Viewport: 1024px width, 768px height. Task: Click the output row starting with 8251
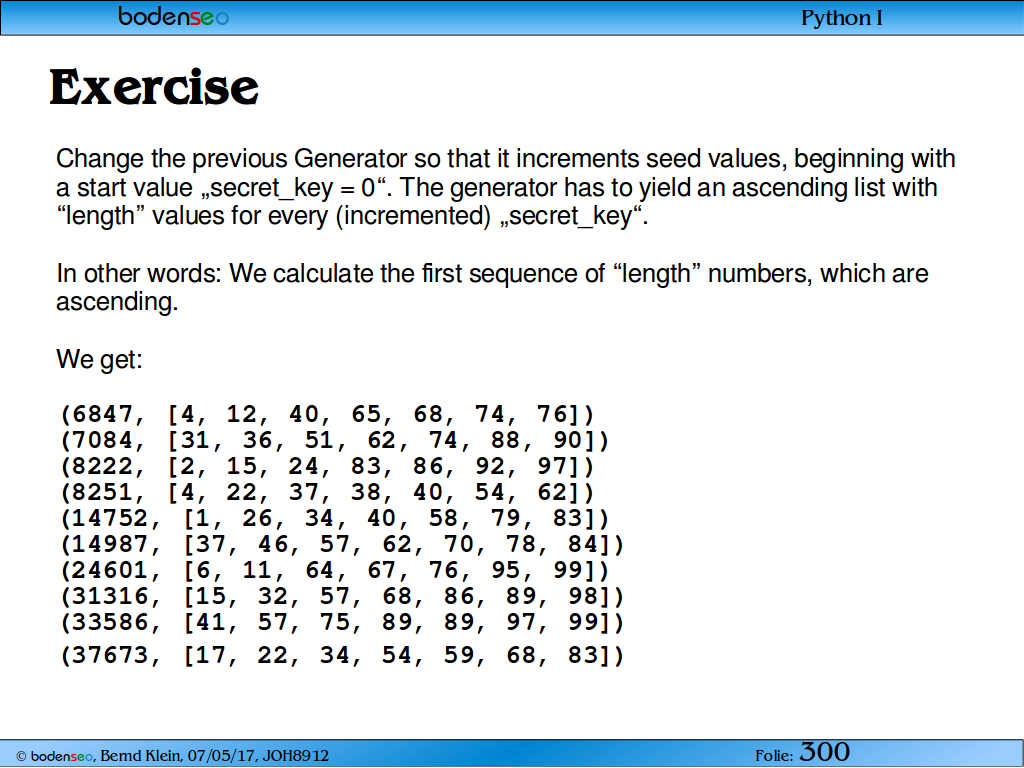pyautogui.click(x=327, y=492)
